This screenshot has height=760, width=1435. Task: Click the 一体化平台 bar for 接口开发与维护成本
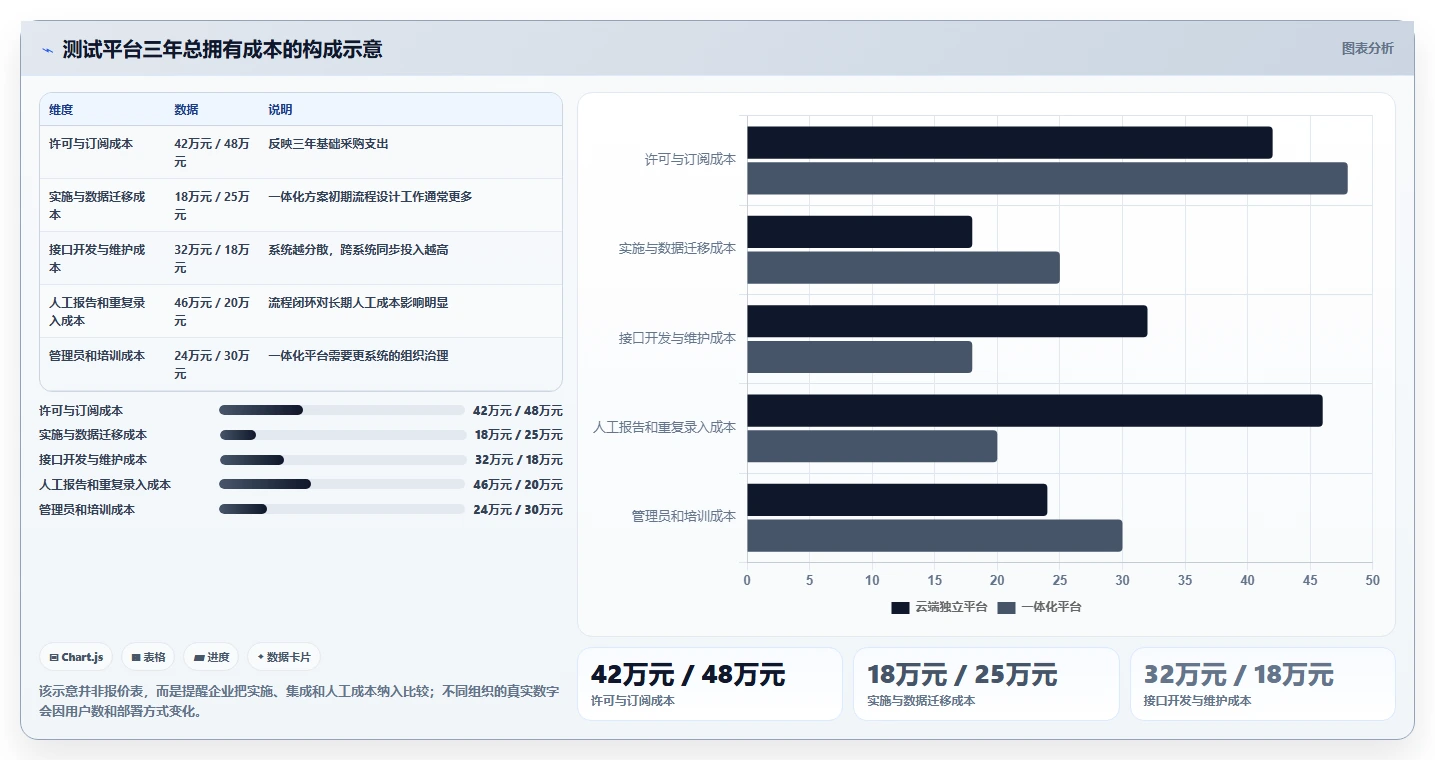[x=859, y=357]
